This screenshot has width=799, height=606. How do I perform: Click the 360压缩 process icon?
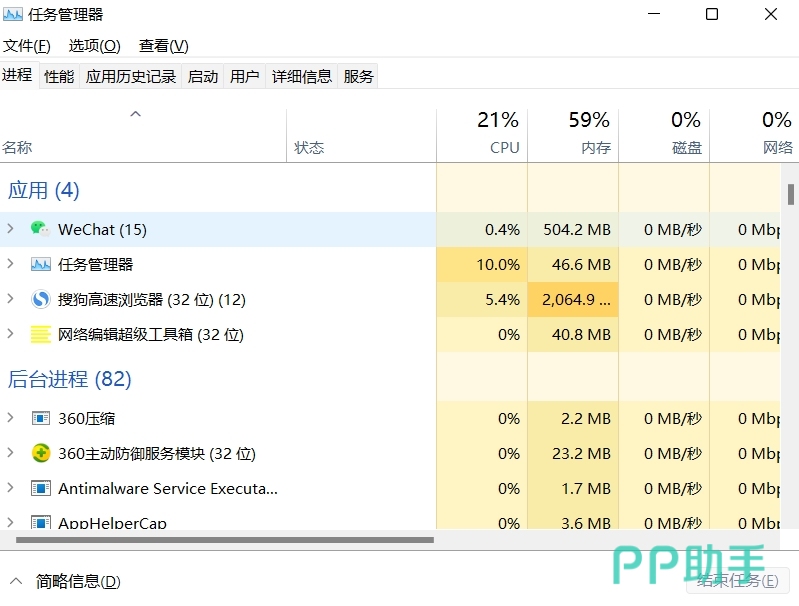pyautogui.click(x=40, y=418)
